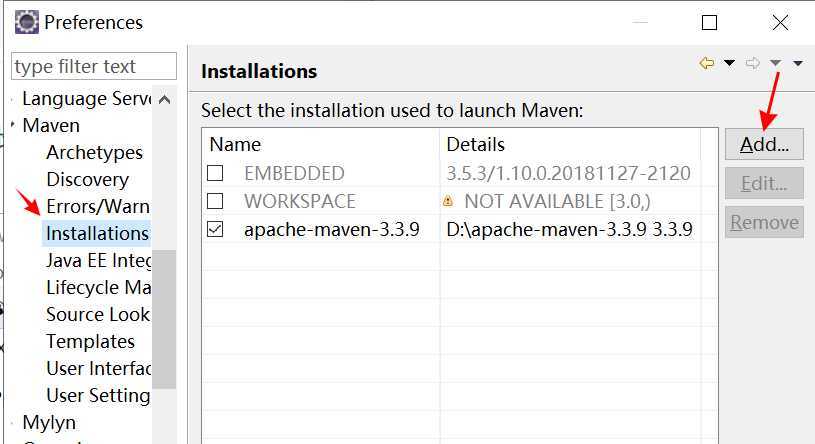Viewport: 815px width, 444px height.
Task: Click the tree scroll-up arrow
Action: coord(165,99)
